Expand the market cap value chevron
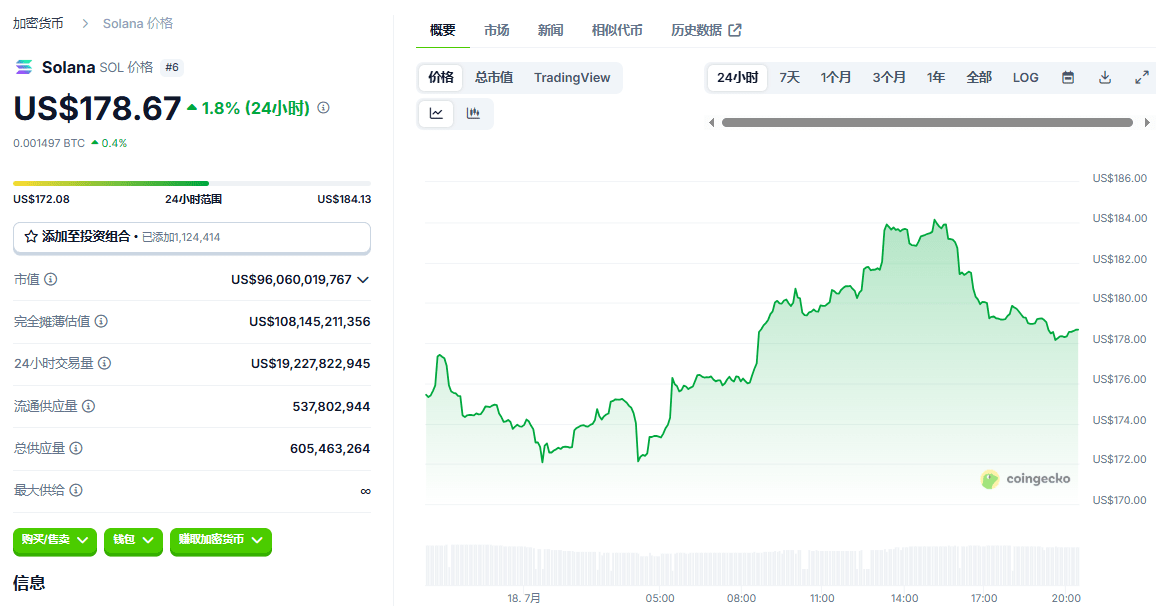This screenshot has height=606, width=1161. click(363, 280)
